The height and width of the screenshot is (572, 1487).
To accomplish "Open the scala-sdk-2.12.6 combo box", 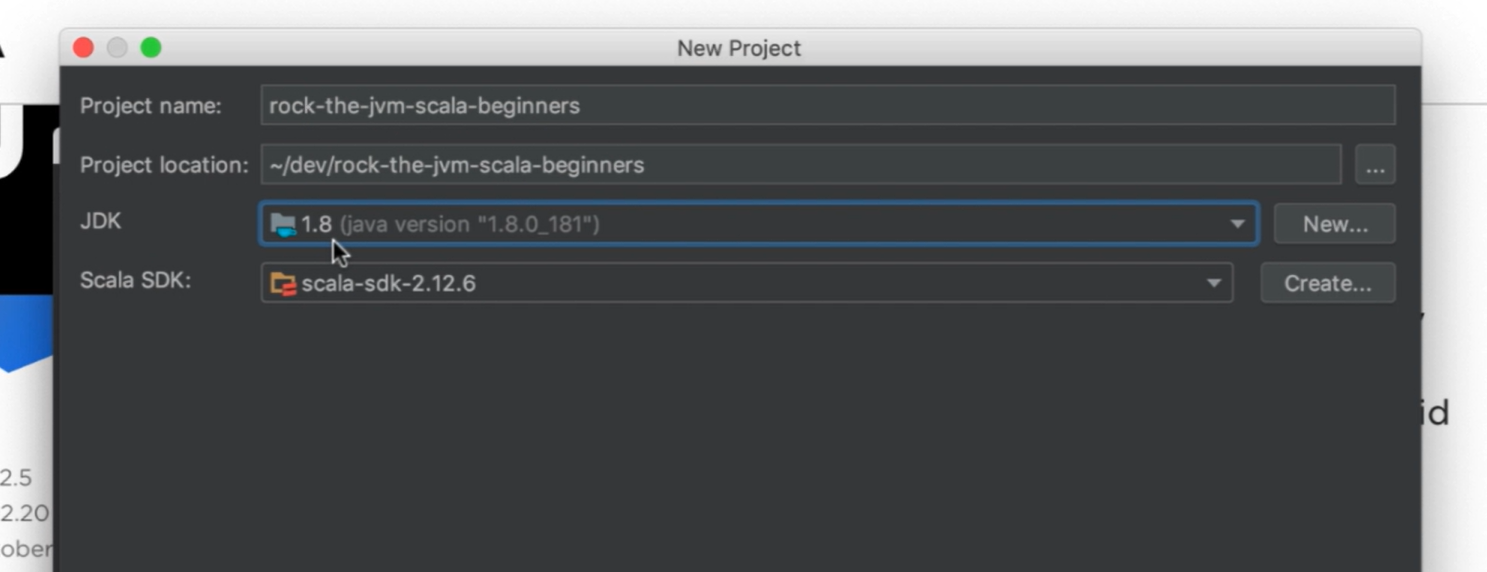I will coord(747,284).
